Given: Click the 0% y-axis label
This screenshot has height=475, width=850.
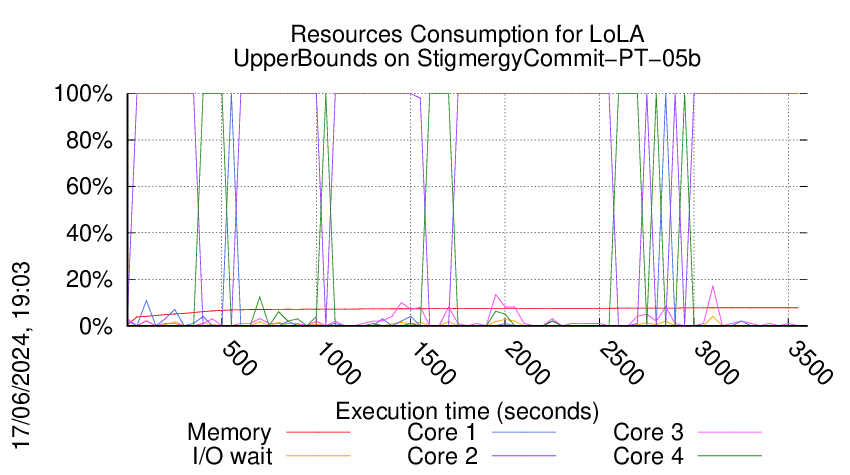Looking at the screenshot, I should coord(96,326).
